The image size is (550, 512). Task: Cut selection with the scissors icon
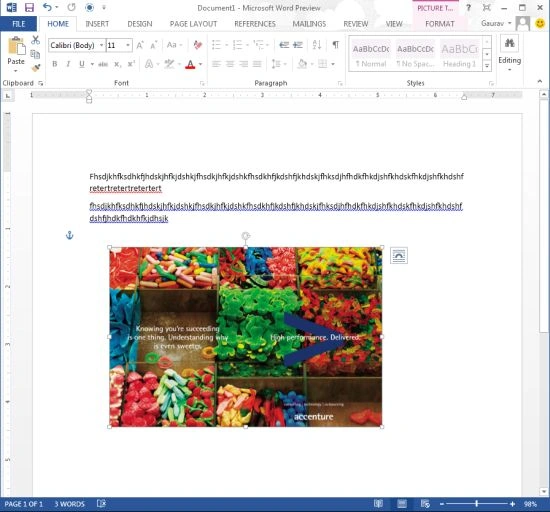(x=35, y=40)
